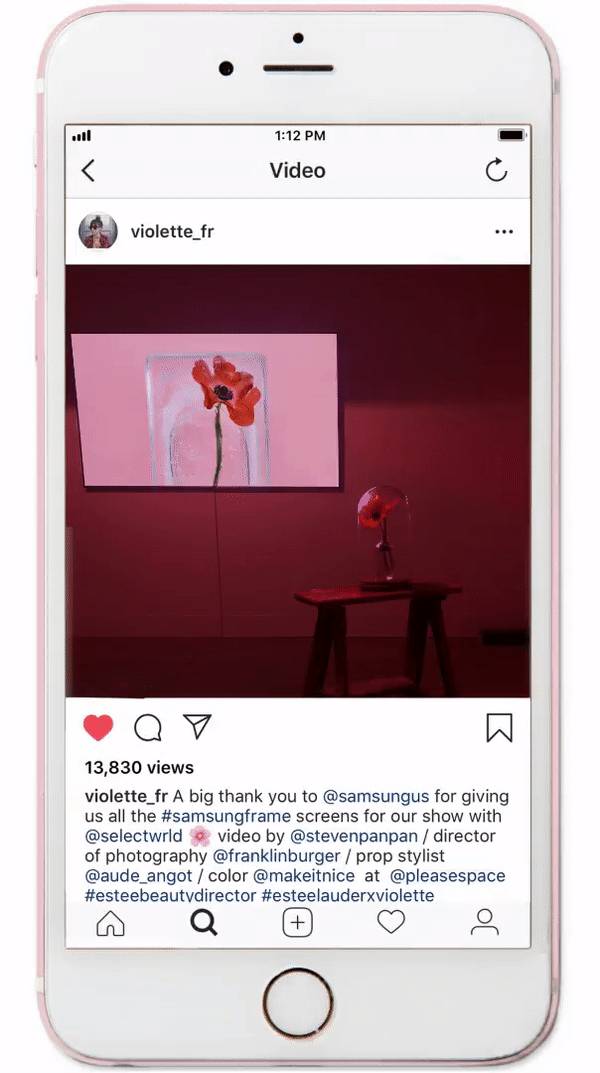Screen dimensions: 600x1073
Task: Open the @samsungus mention link
Action: (x=376, y=797)
